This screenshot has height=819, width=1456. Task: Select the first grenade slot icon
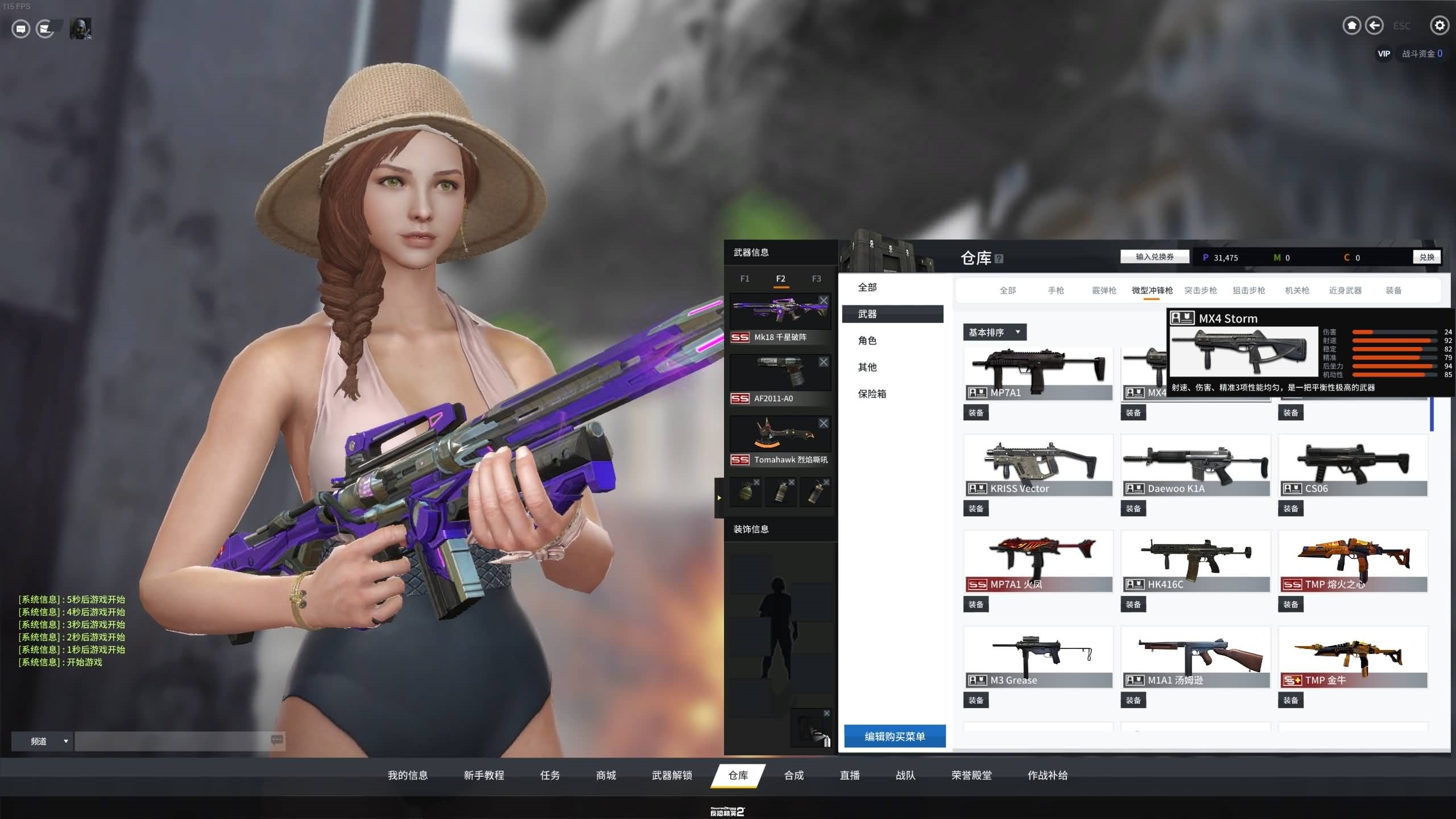(x=746, y=492)
